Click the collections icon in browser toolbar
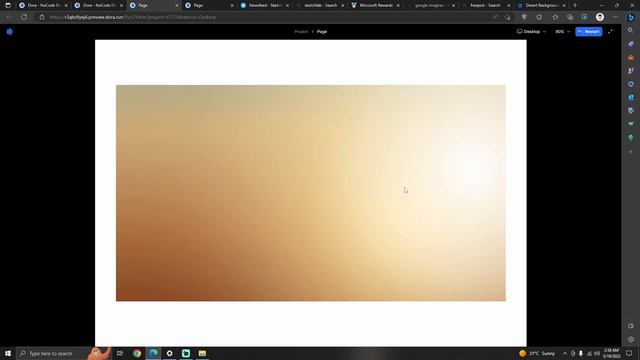 [x=570, y=17]
